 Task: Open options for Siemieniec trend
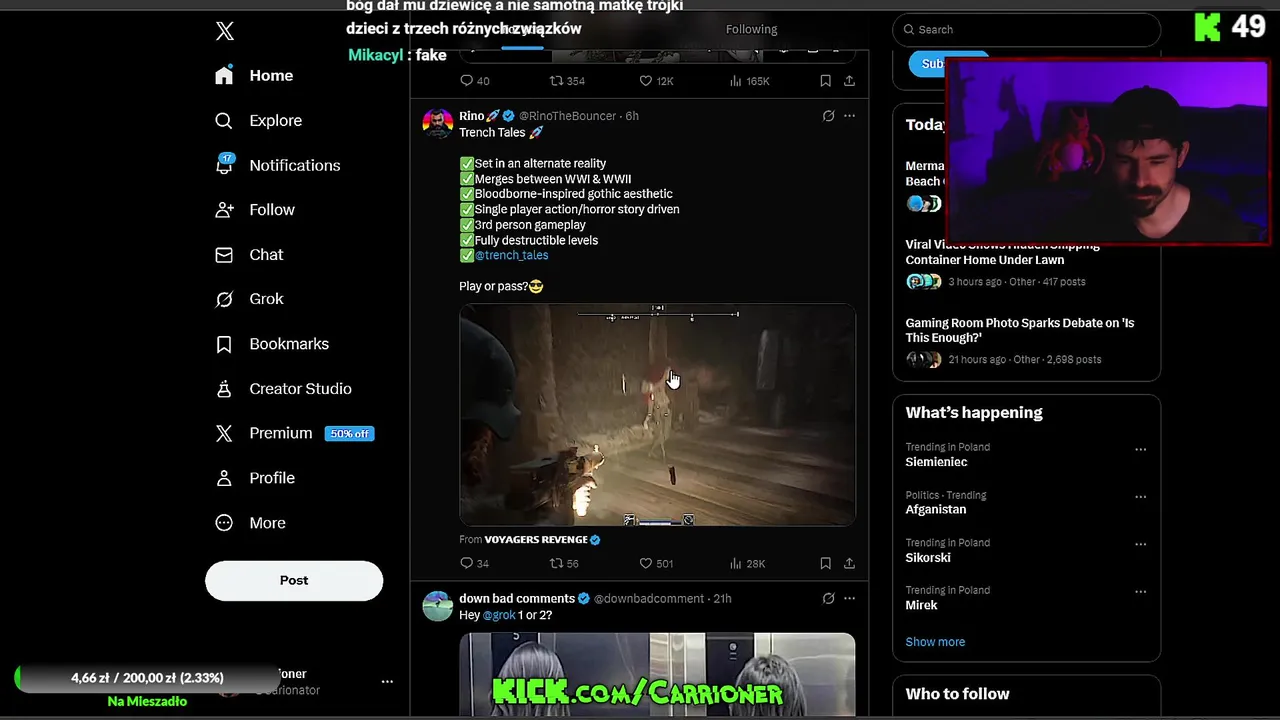pyautogui.click(x=1140, y=450)
